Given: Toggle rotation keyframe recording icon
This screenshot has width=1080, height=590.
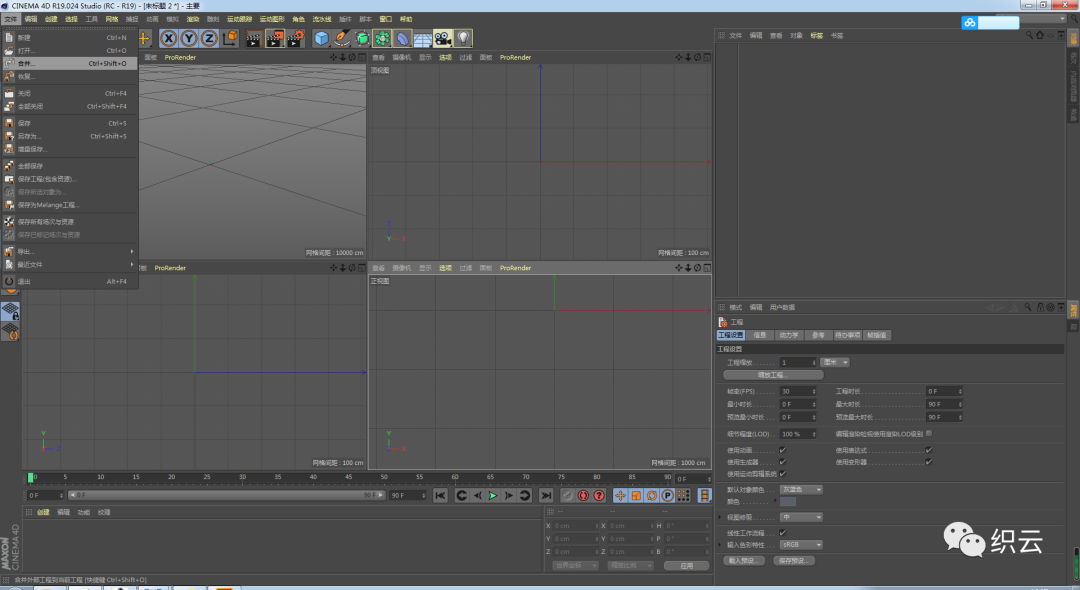Looking at the screenshot, I should tap(652, 495).
